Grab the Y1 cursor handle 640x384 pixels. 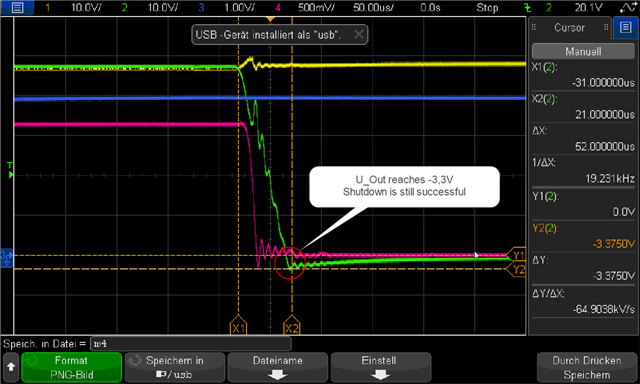tap(517, 255)
